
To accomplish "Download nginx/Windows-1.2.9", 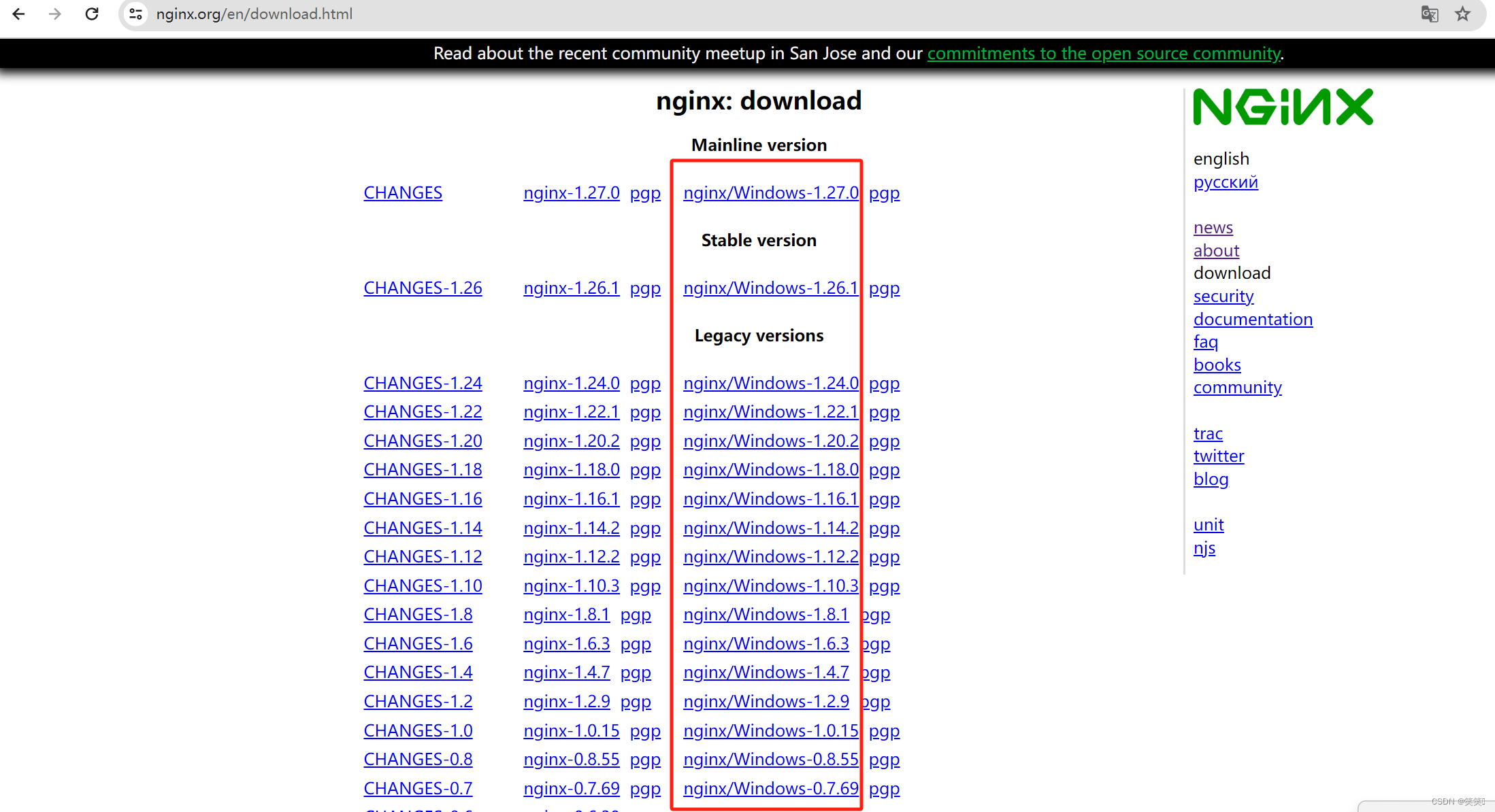I will point(766,701).
